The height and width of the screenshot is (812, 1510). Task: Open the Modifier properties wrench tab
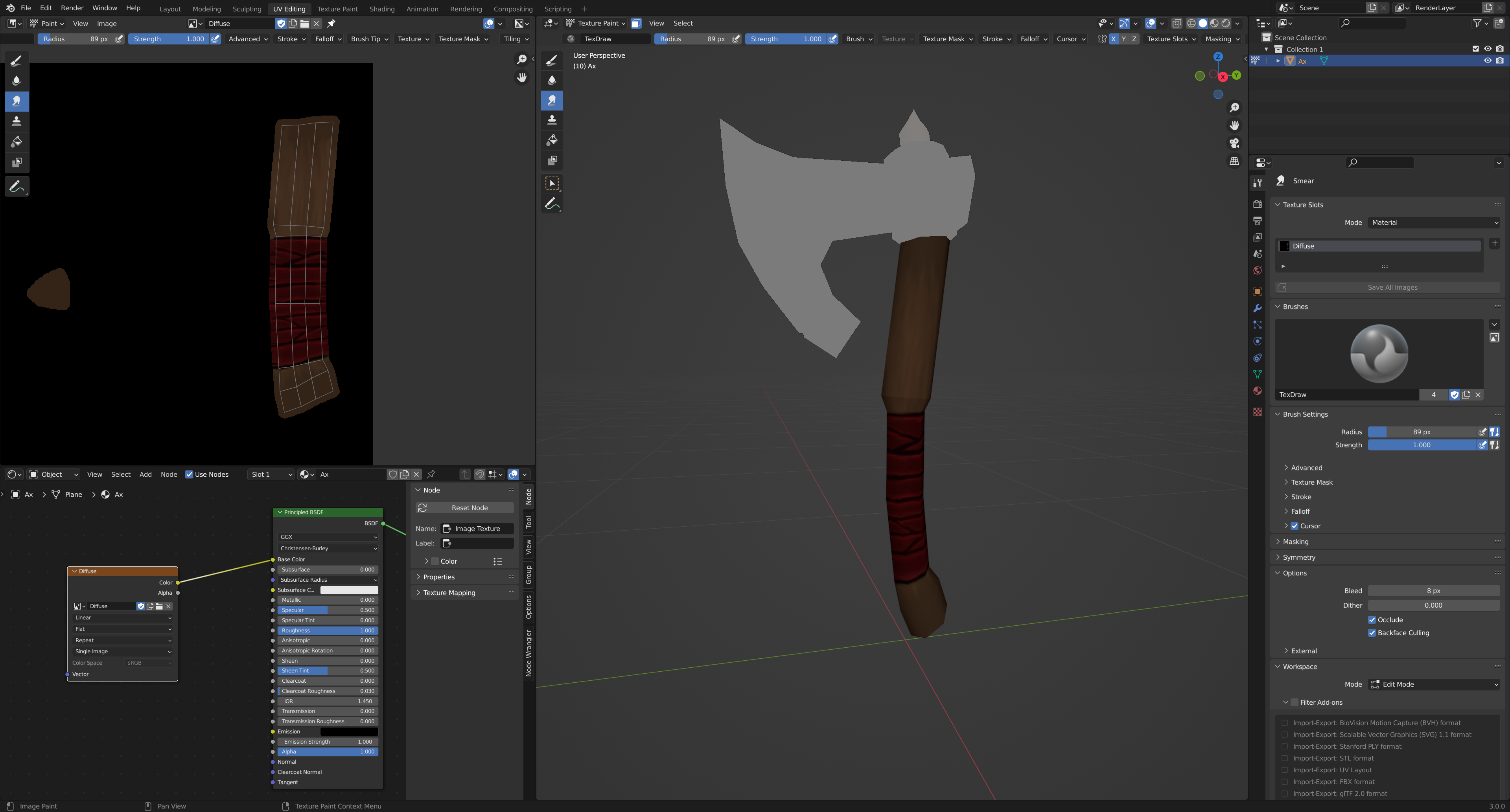click(1258, 308)
